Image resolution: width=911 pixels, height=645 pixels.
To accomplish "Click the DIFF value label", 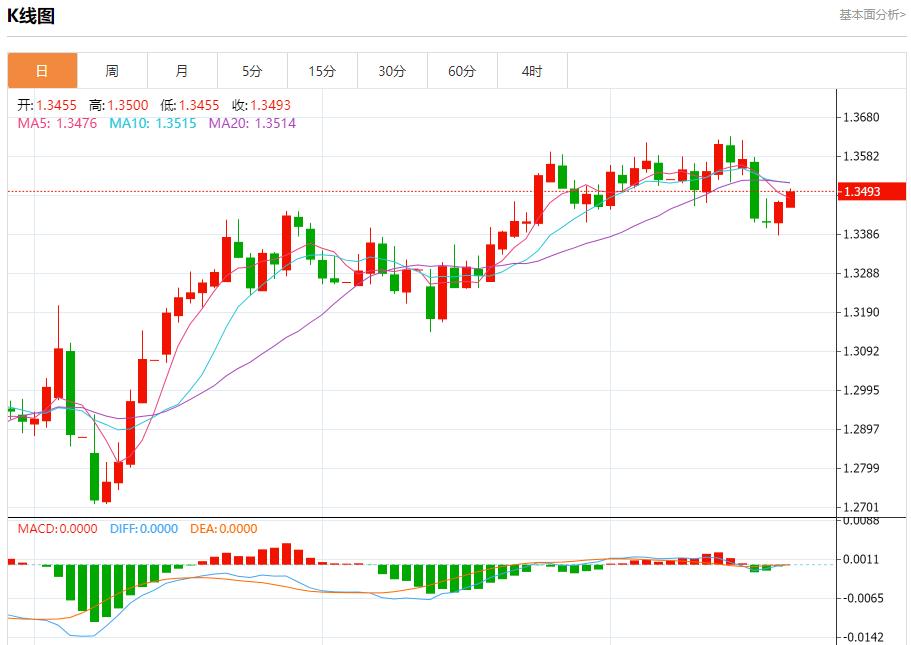I will point(141,529).
